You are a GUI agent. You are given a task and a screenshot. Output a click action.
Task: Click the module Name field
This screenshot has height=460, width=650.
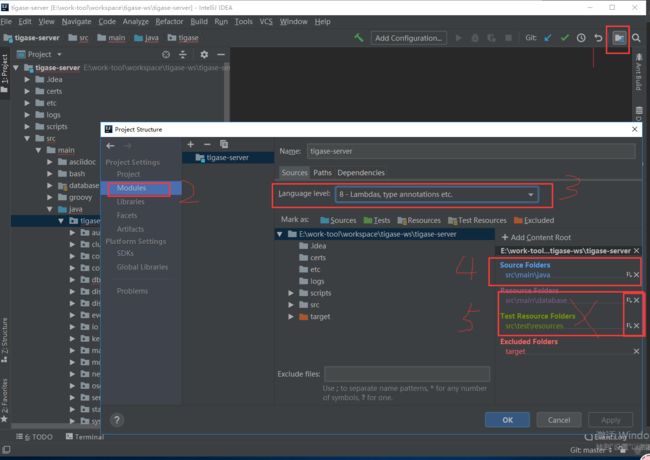pos(471,151)
